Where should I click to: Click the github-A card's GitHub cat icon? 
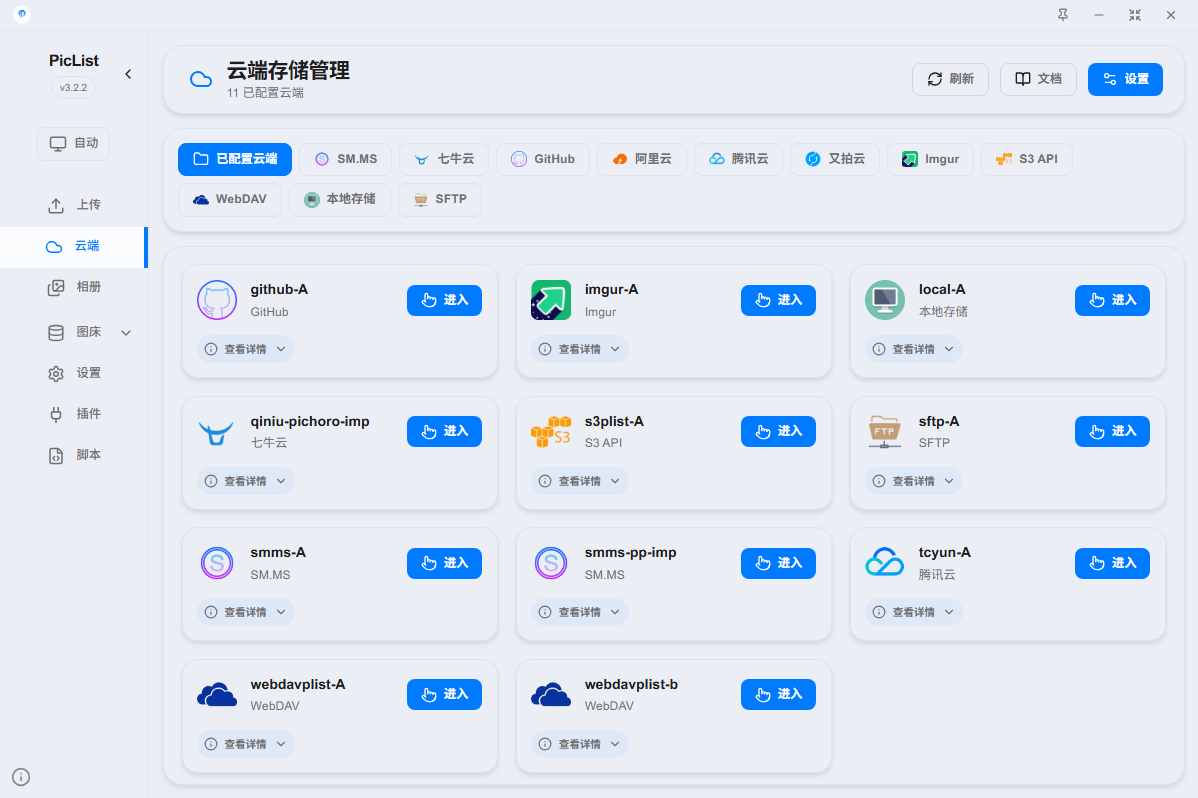(x=217, y=300)
